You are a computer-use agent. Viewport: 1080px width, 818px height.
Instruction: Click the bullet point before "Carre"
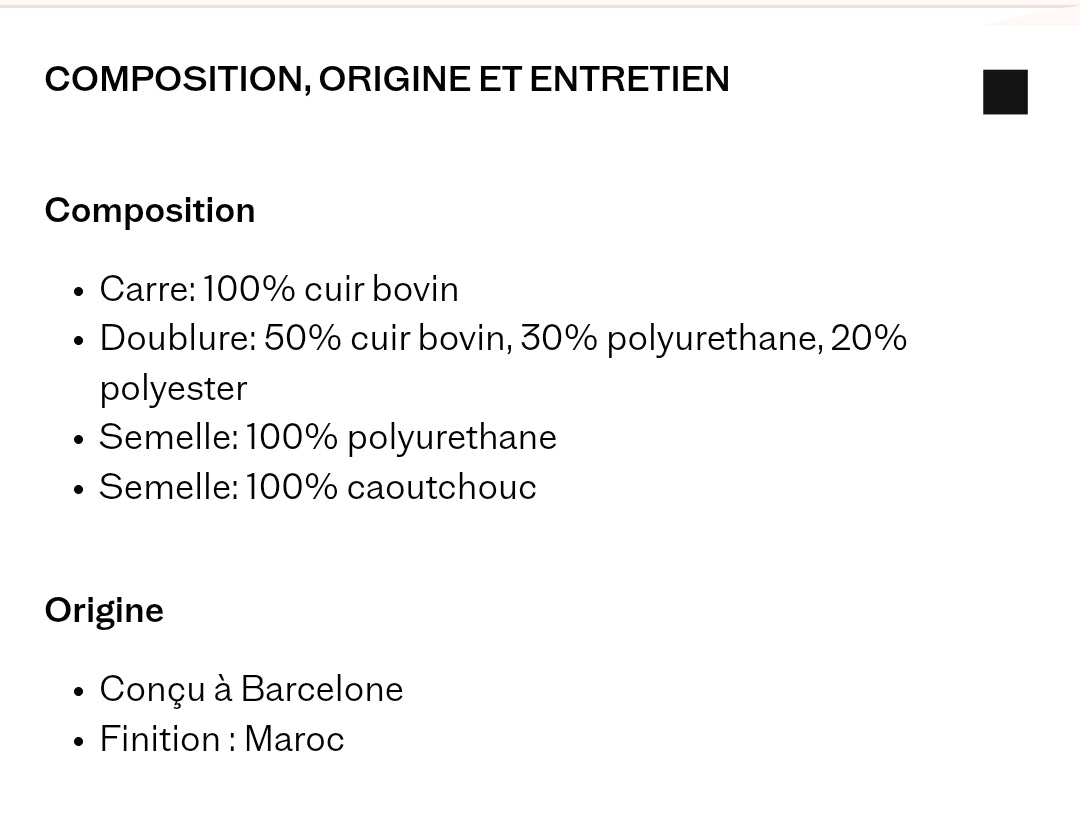[78, 291]
